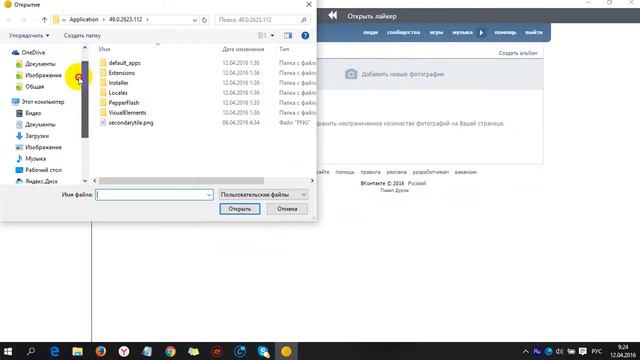Refresh the folder listing in address bar

click(x=204, y=20)
